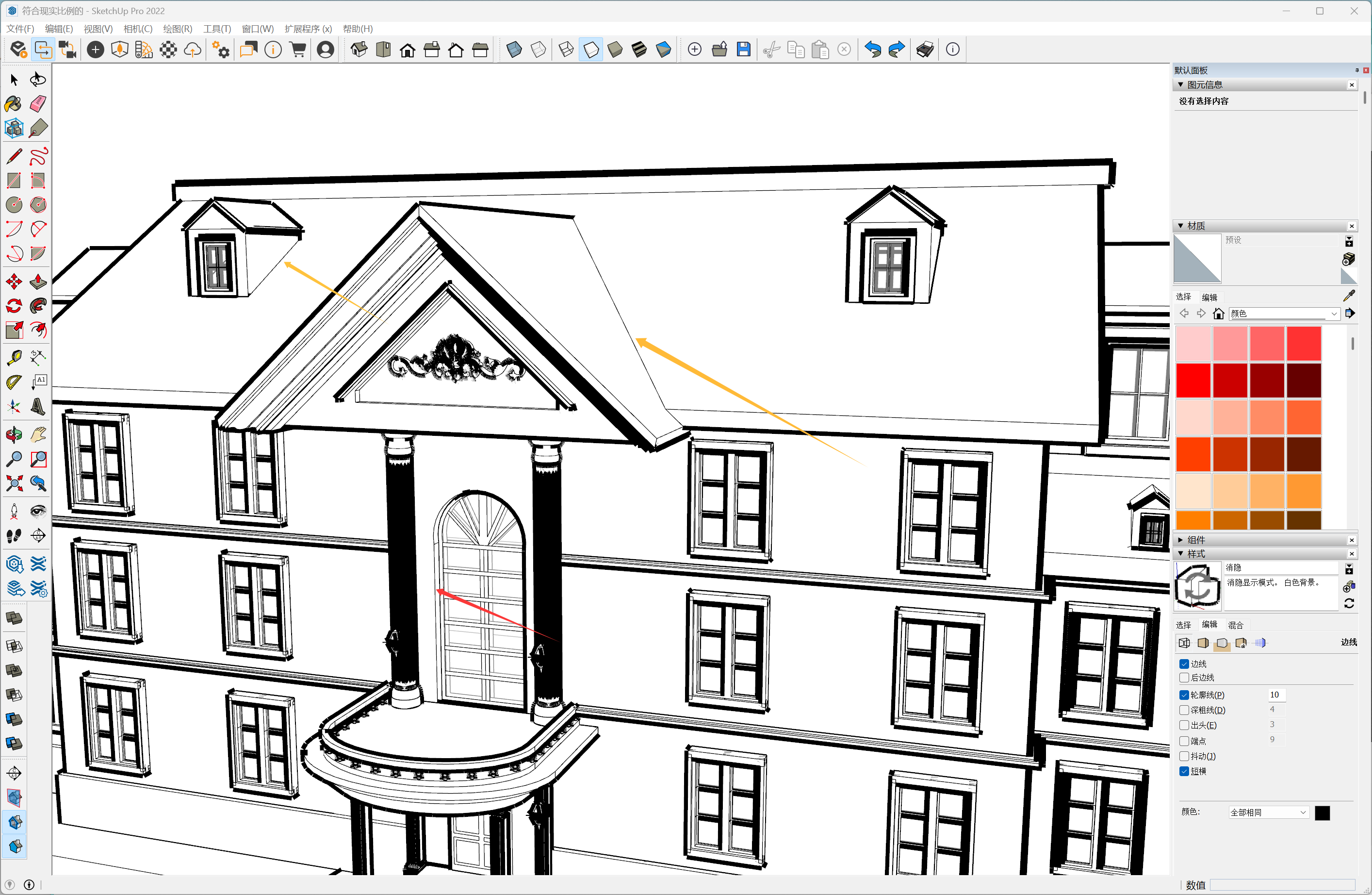Open the 扩展程序 (x) menu
1372x895 pixels.
(308, 29)
